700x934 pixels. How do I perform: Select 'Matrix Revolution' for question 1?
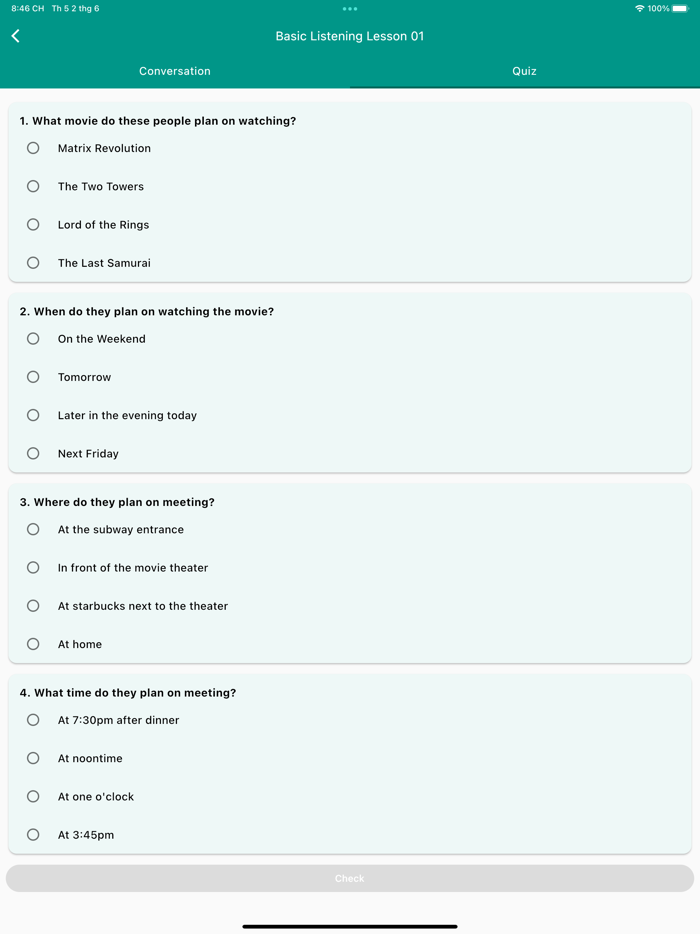[x=32, y=147]
